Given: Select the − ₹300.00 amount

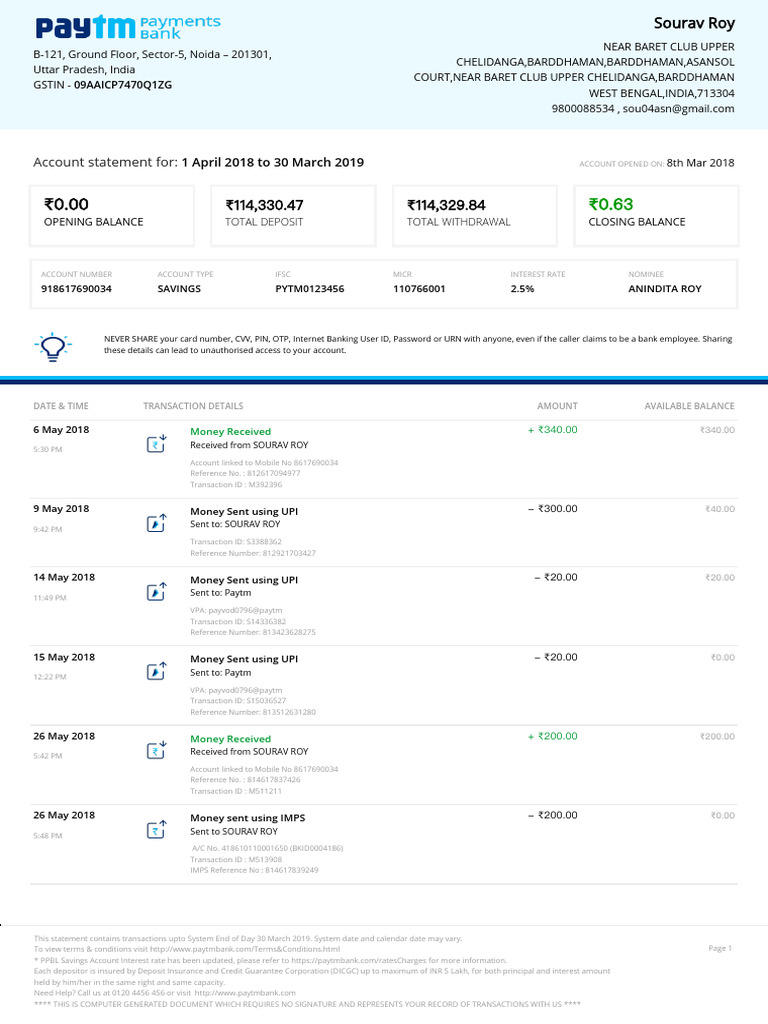Looking at the screenshot, I should pos(552,509).
